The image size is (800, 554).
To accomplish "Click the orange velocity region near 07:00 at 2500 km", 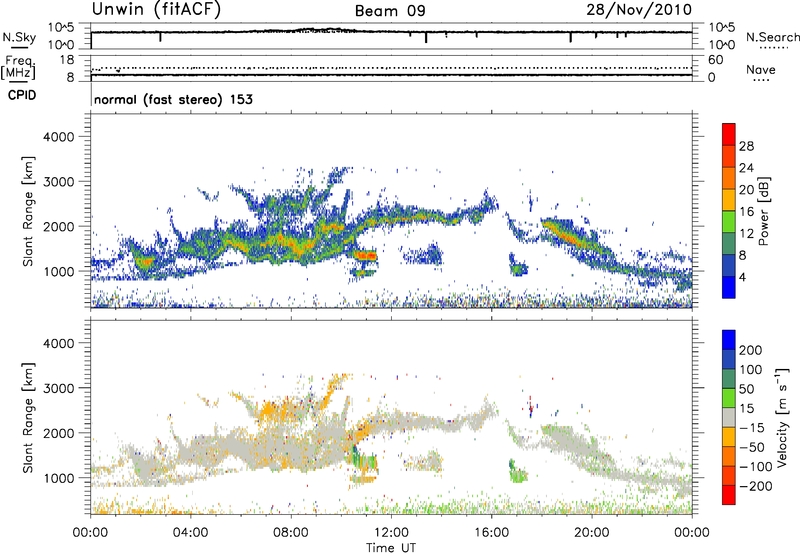I will coord(269,410).
